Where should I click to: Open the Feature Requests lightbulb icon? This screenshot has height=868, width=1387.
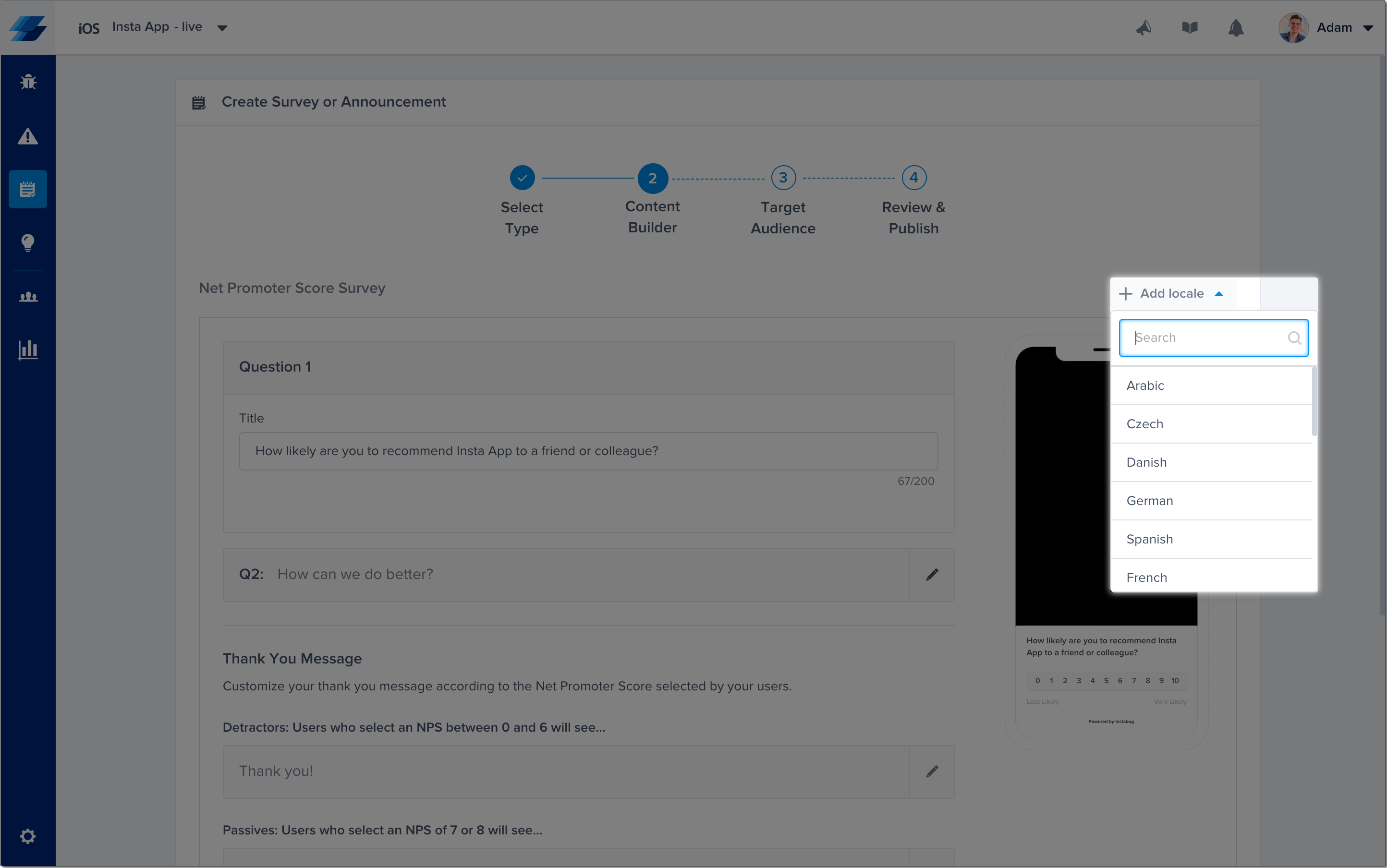pyautogui.click(x=27, y=242)
